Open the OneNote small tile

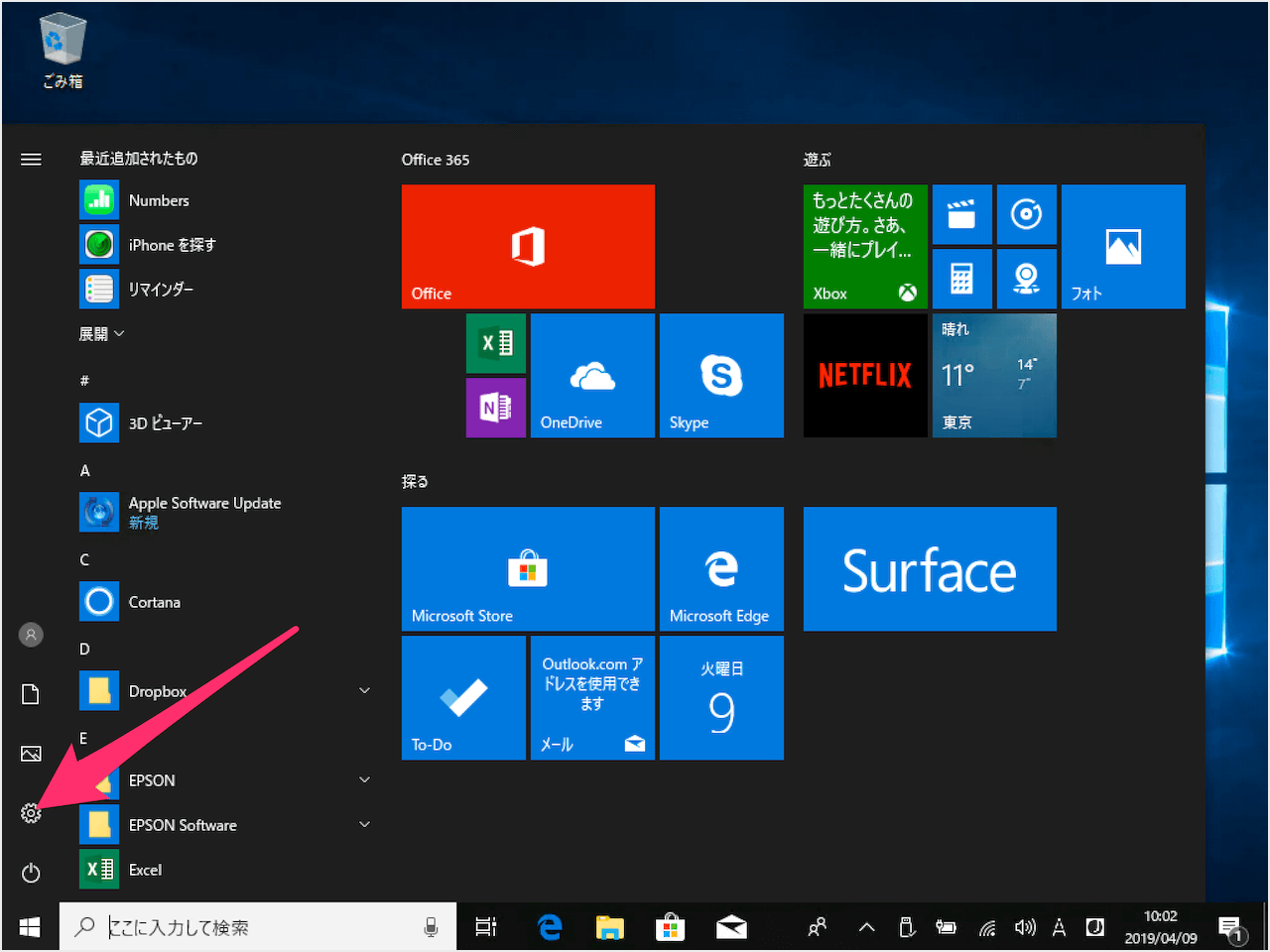(x=496, y=408)
